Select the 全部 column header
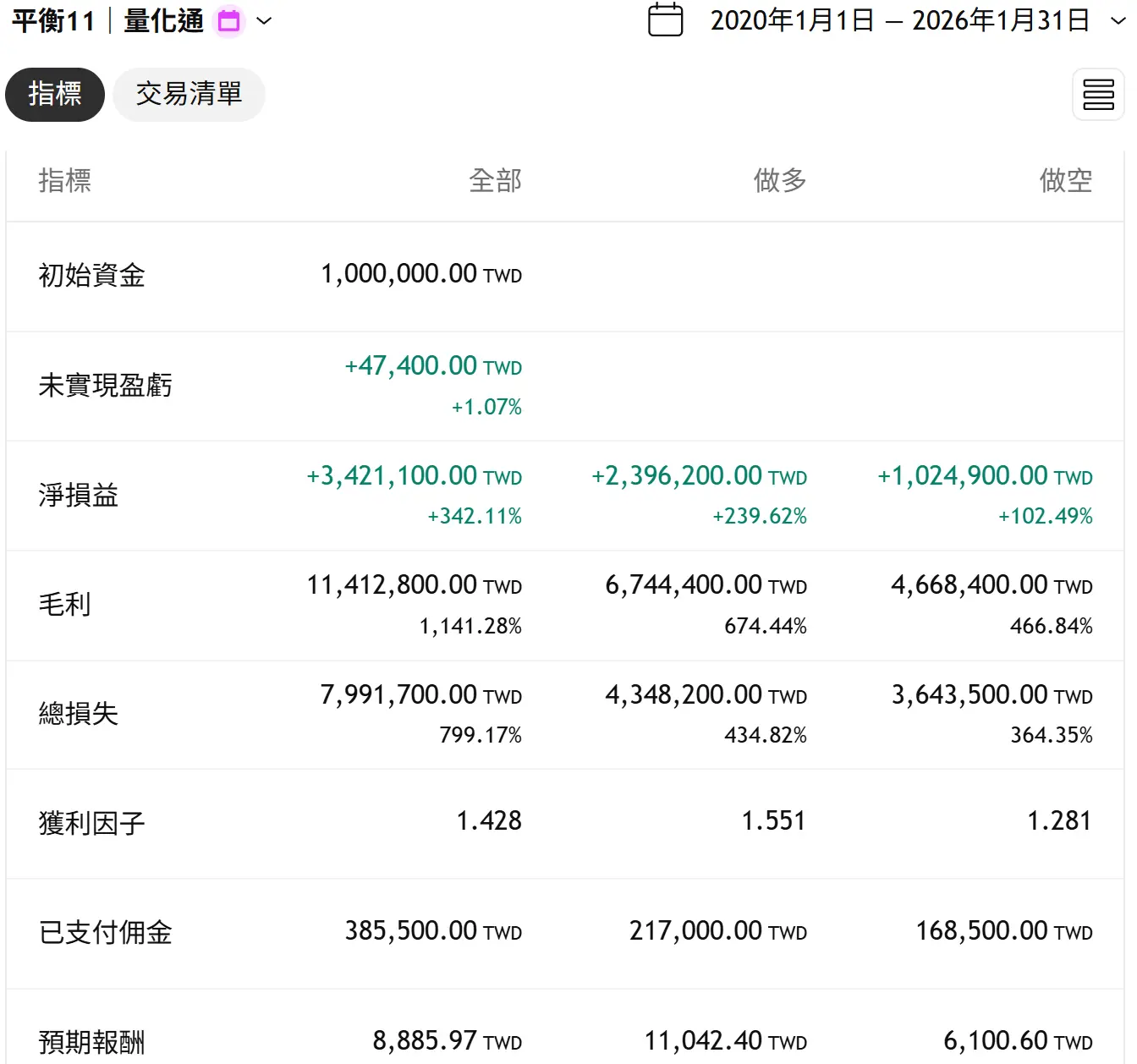The width and height of the screenshot is (1137, 1064). pyautogui.click(x=495, y=180)
